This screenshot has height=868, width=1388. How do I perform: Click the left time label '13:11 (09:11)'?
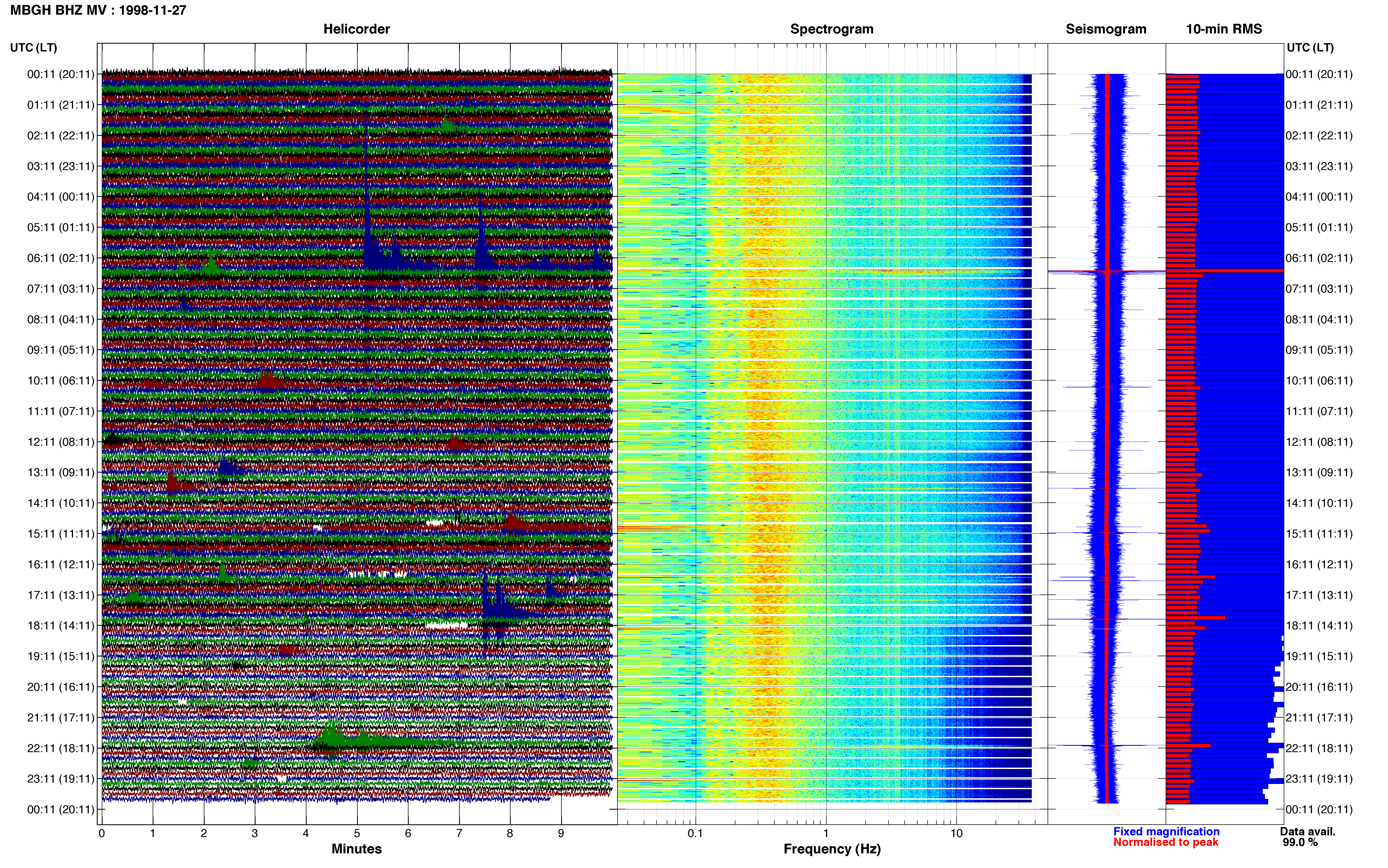[61, 473]
